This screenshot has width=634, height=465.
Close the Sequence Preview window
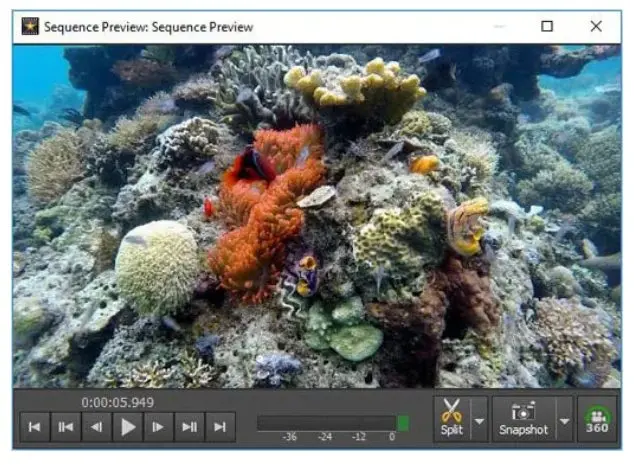[596, 27]
